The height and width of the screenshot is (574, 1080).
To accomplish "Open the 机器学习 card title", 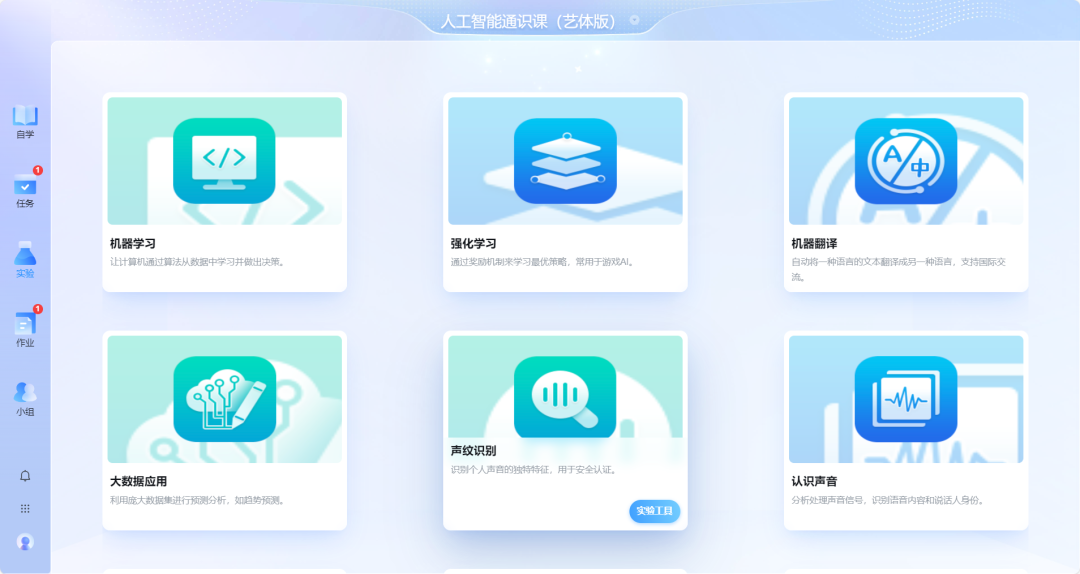I will pos(133,244).
